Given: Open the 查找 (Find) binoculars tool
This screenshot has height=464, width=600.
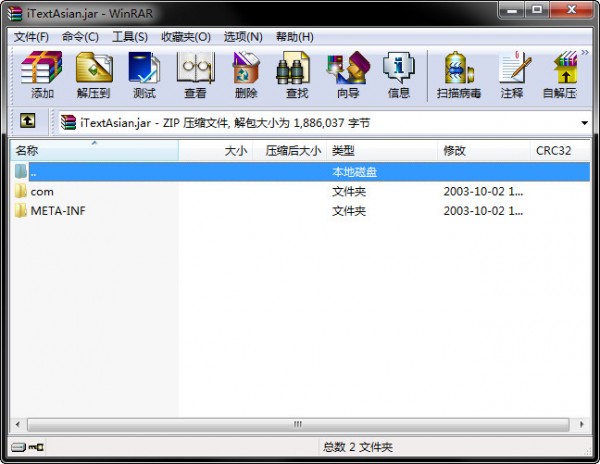Looking at the screenshot, I should pos(297,75).
